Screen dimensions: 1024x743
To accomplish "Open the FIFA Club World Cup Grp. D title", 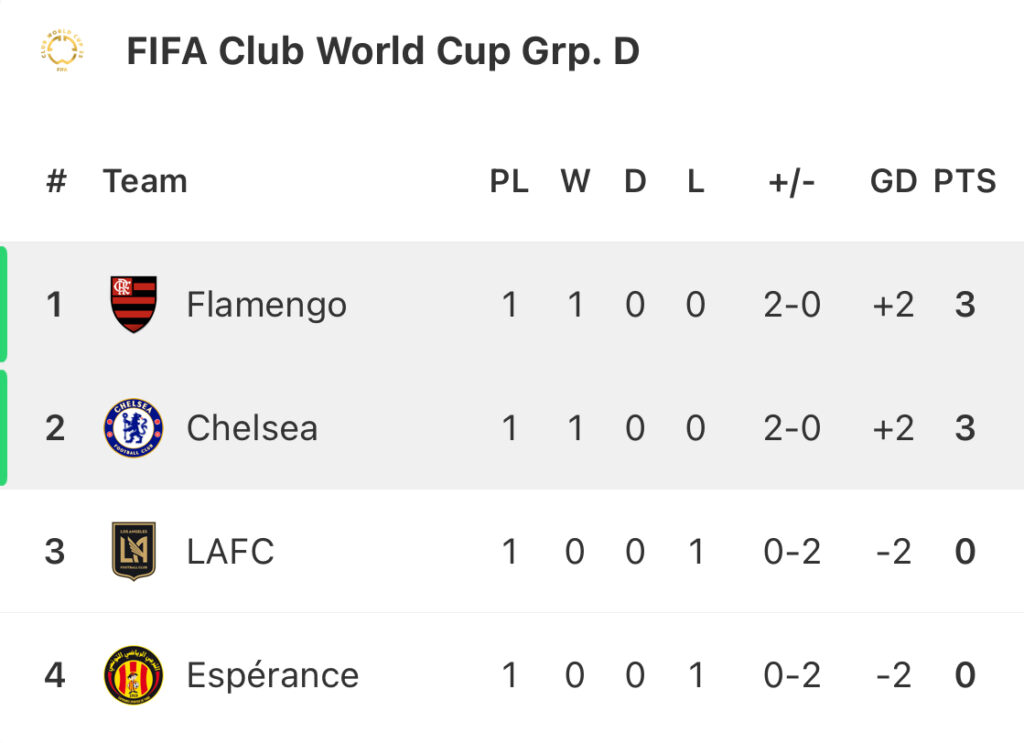I will pos(383,51).
